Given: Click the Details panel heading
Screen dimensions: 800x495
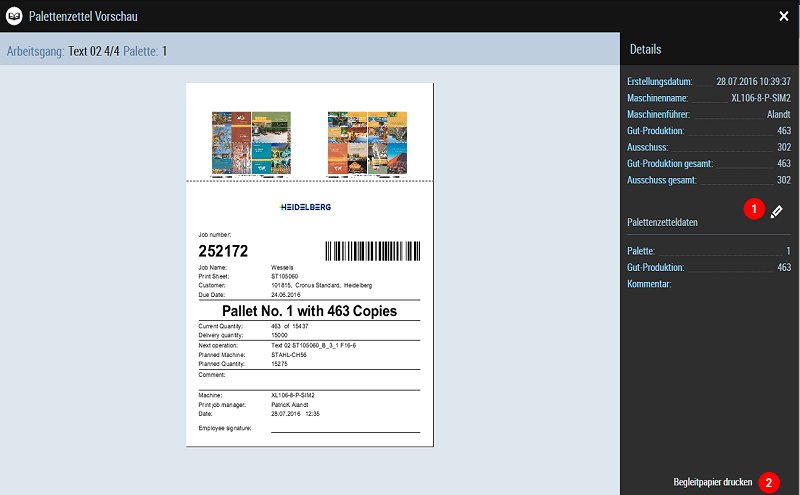Looking at the screenshot, I should 645,49.
